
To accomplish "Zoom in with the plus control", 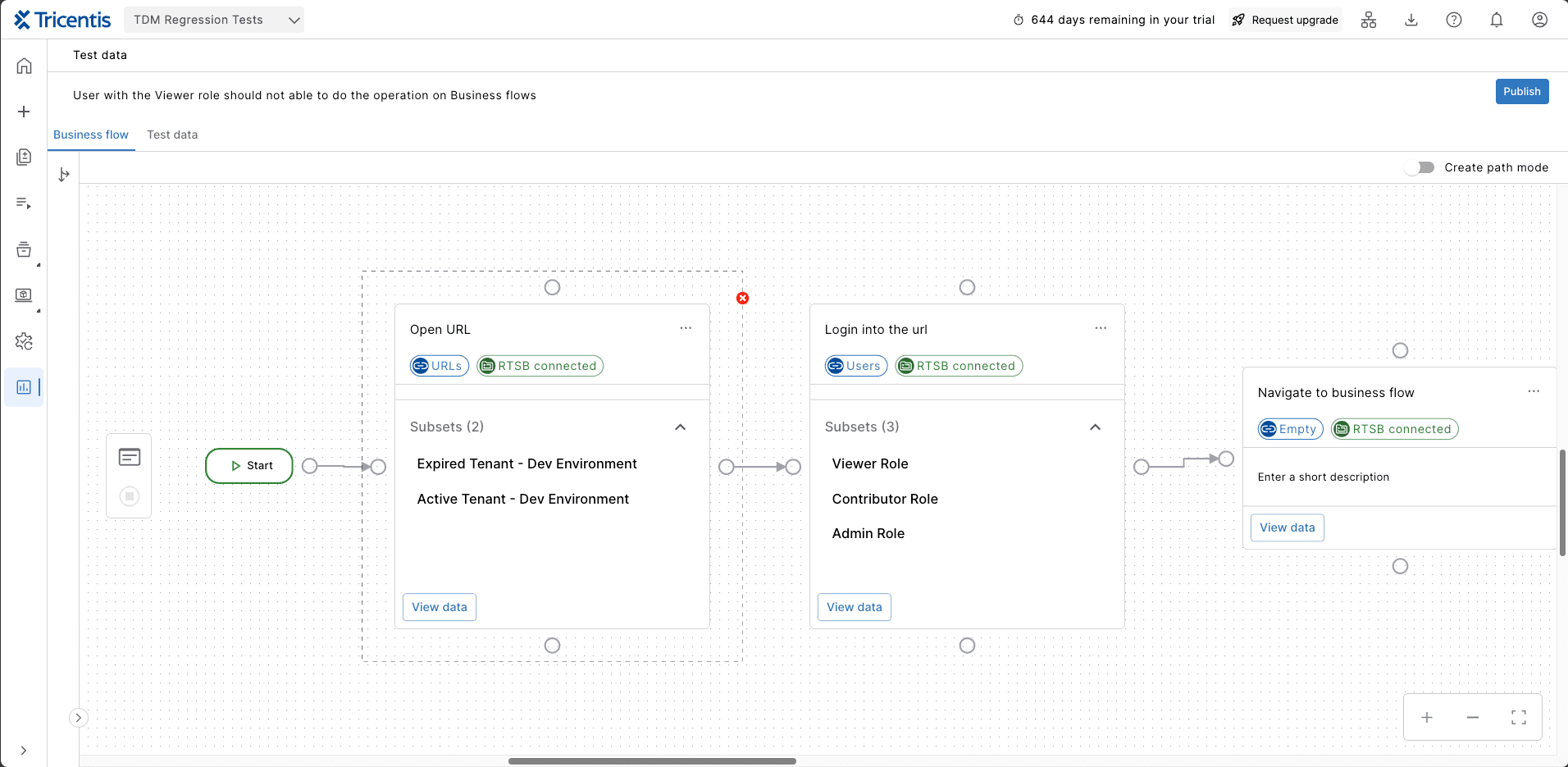I will (1427, 718).
